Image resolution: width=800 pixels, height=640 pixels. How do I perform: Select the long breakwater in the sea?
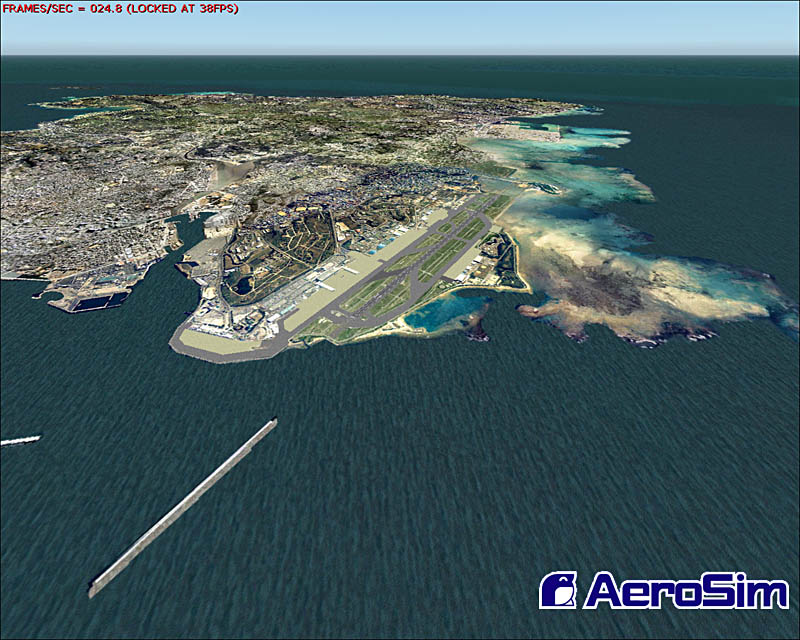point(183,508)
